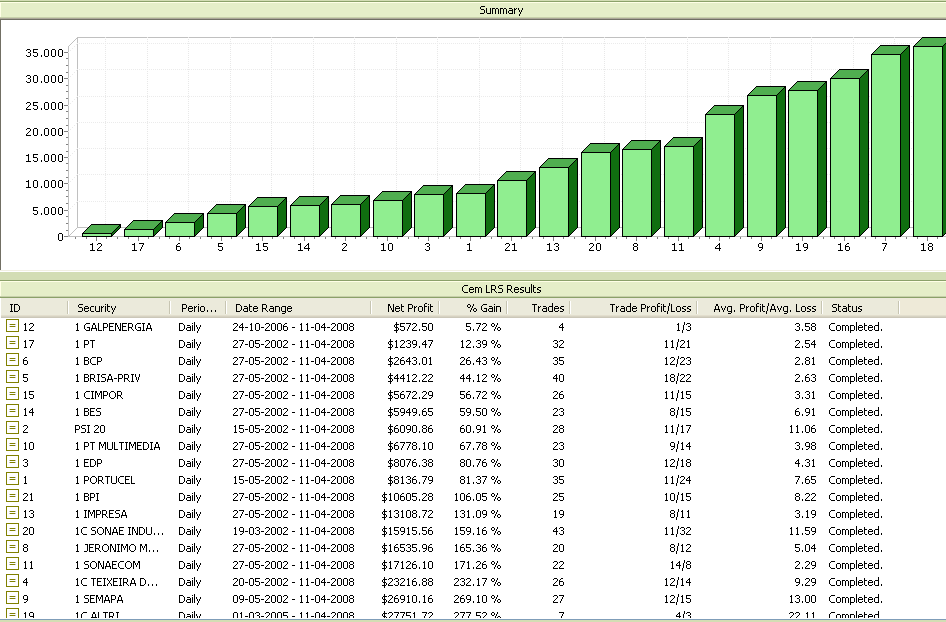The height and width of the screenshot is (622, 946).
Task: Click the result icon for ID 12
Action: click(12, 326)
